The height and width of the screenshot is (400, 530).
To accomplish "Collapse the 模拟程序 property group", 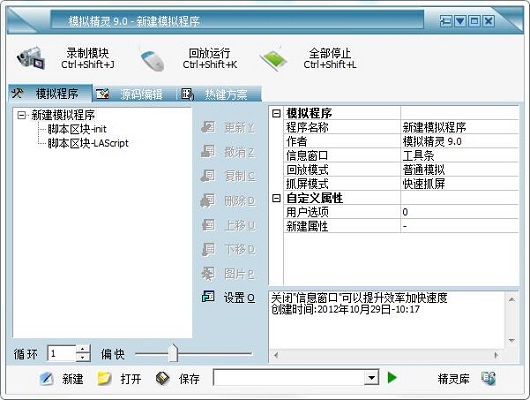I will point(276,113).
